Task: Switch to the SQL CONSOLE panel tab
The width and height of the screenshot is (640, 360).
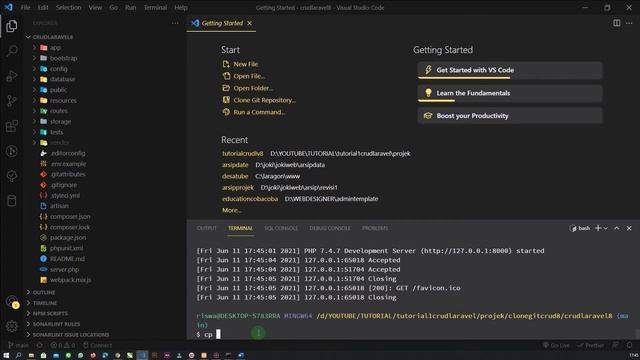Action: click(x=281, y=228)
